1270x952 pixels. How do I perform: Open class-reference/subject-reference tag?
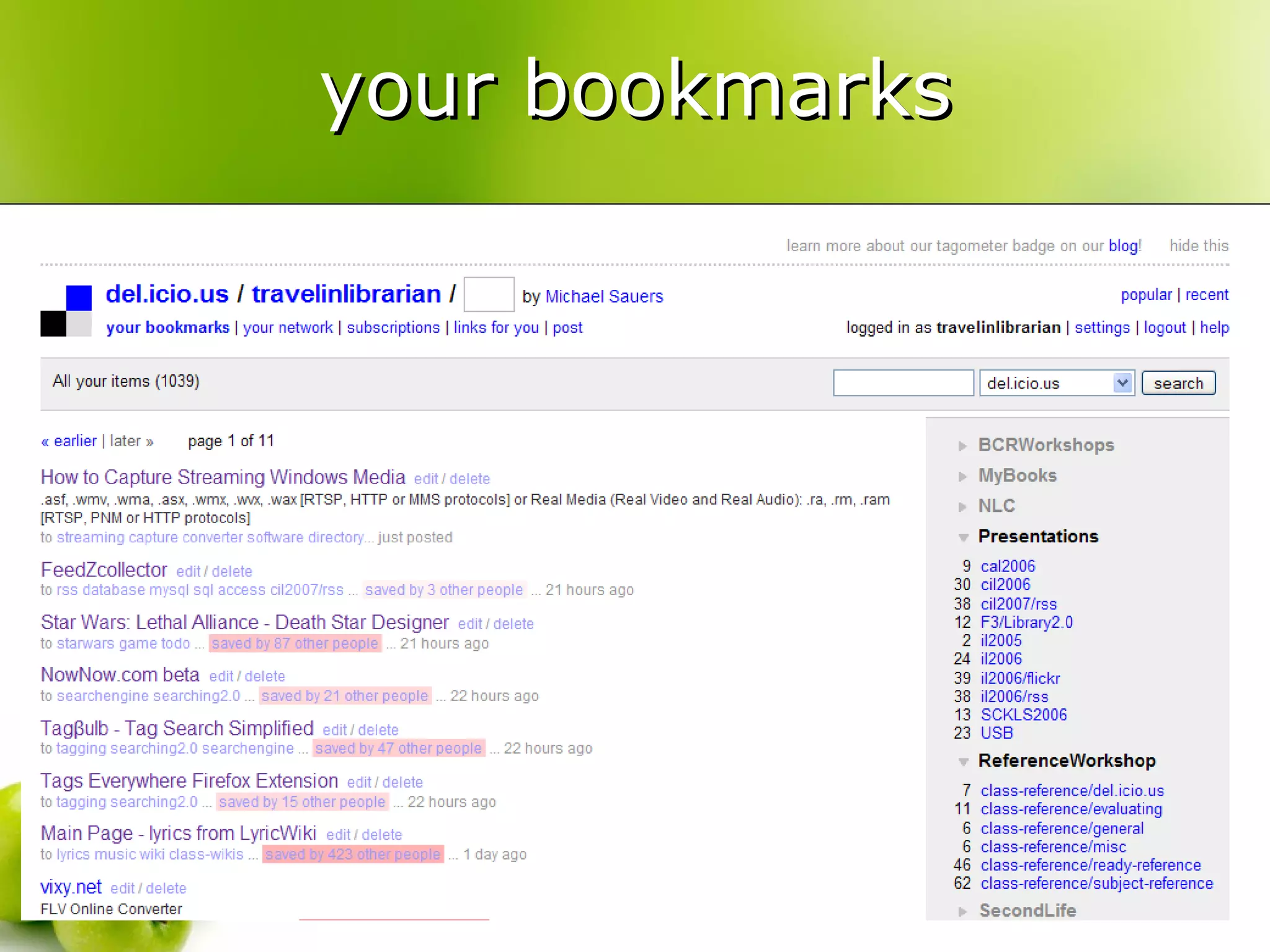[1097, 884]
